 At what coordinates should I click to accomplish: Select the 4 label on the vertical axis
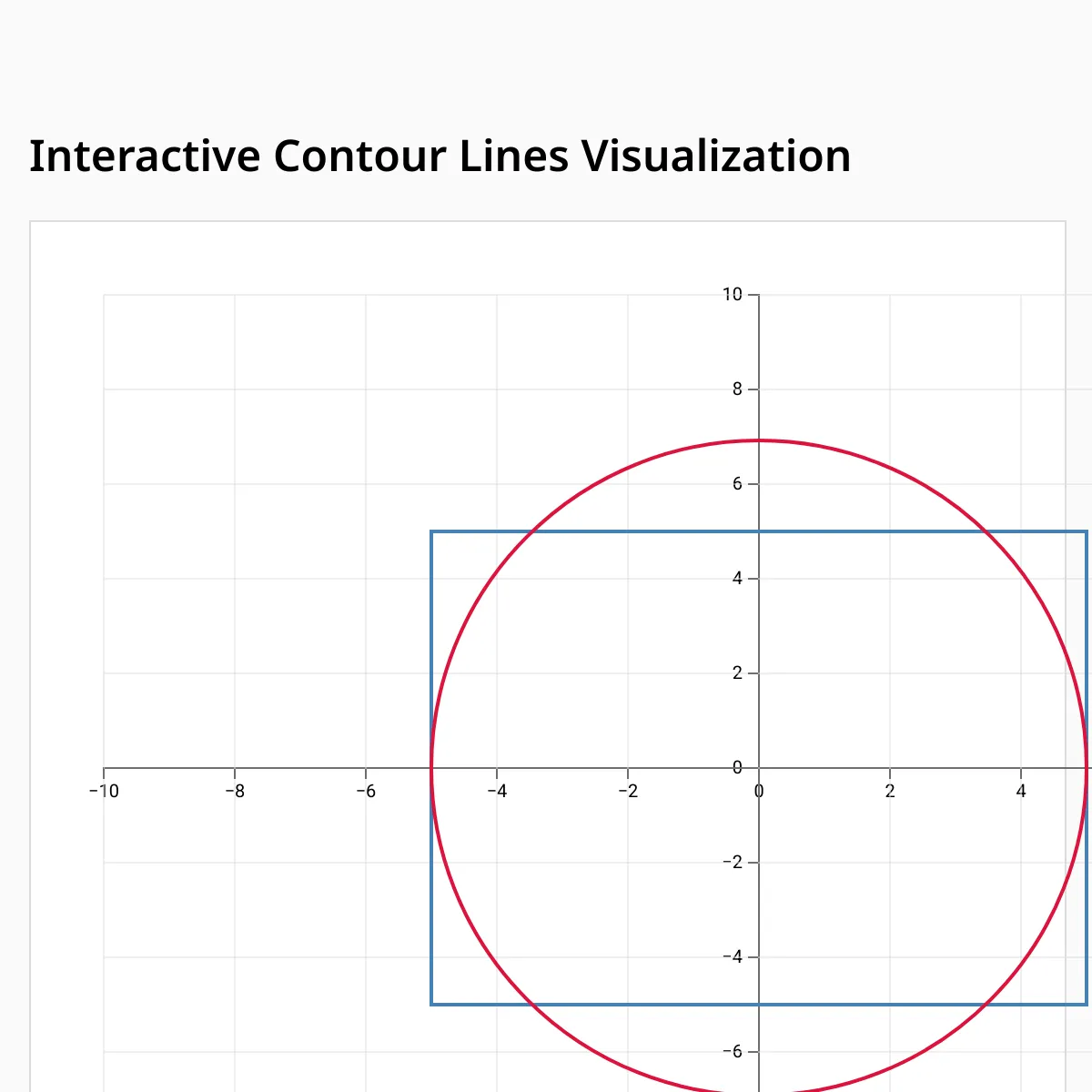pyautogui.click(x=737, y=579)
